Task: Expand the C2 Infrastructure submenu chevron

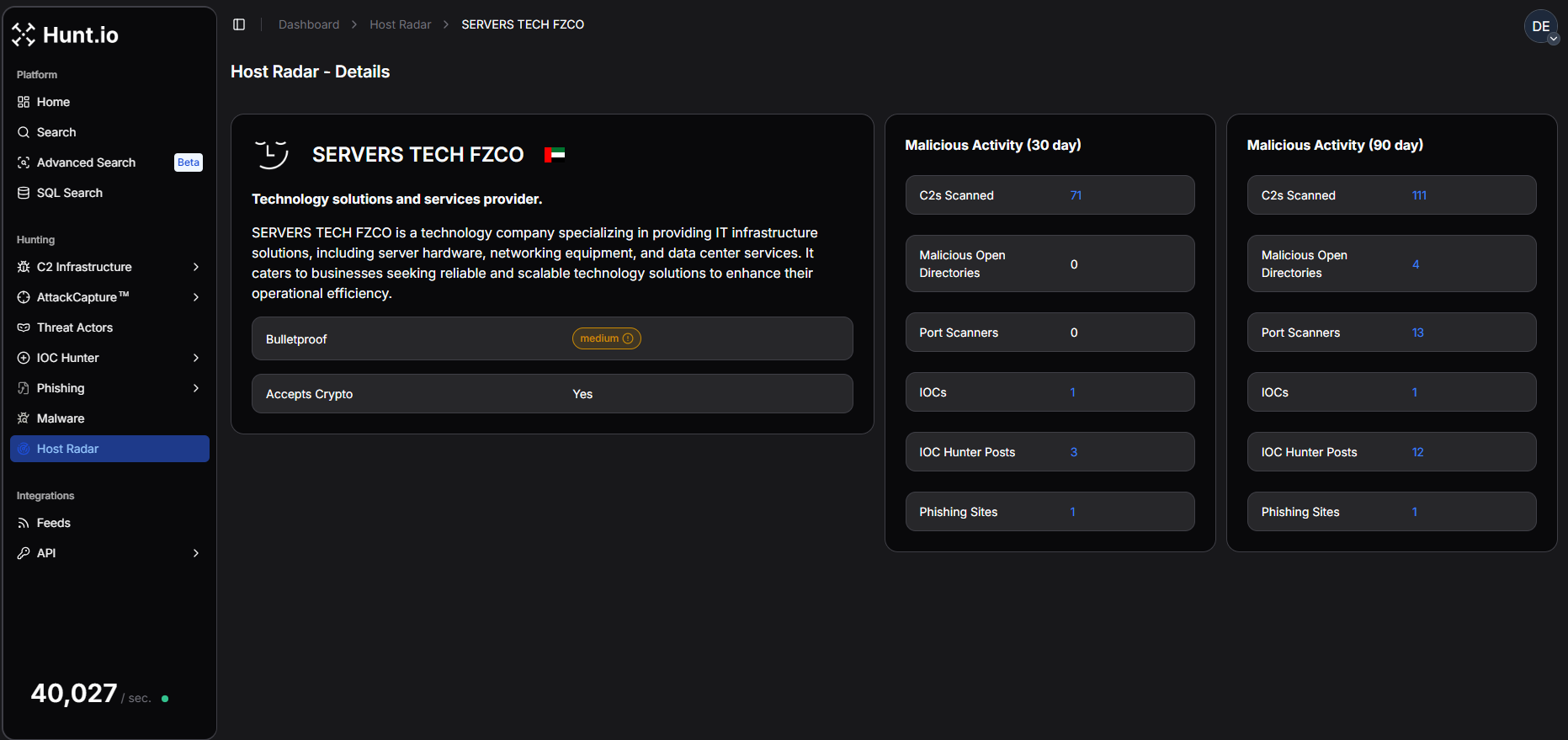Action: [196, 267]
